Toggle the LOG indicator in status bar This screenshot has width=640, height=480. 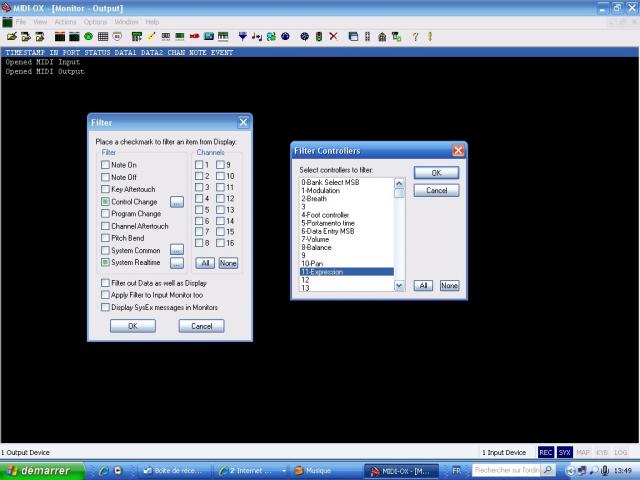(x=620, y=452)
